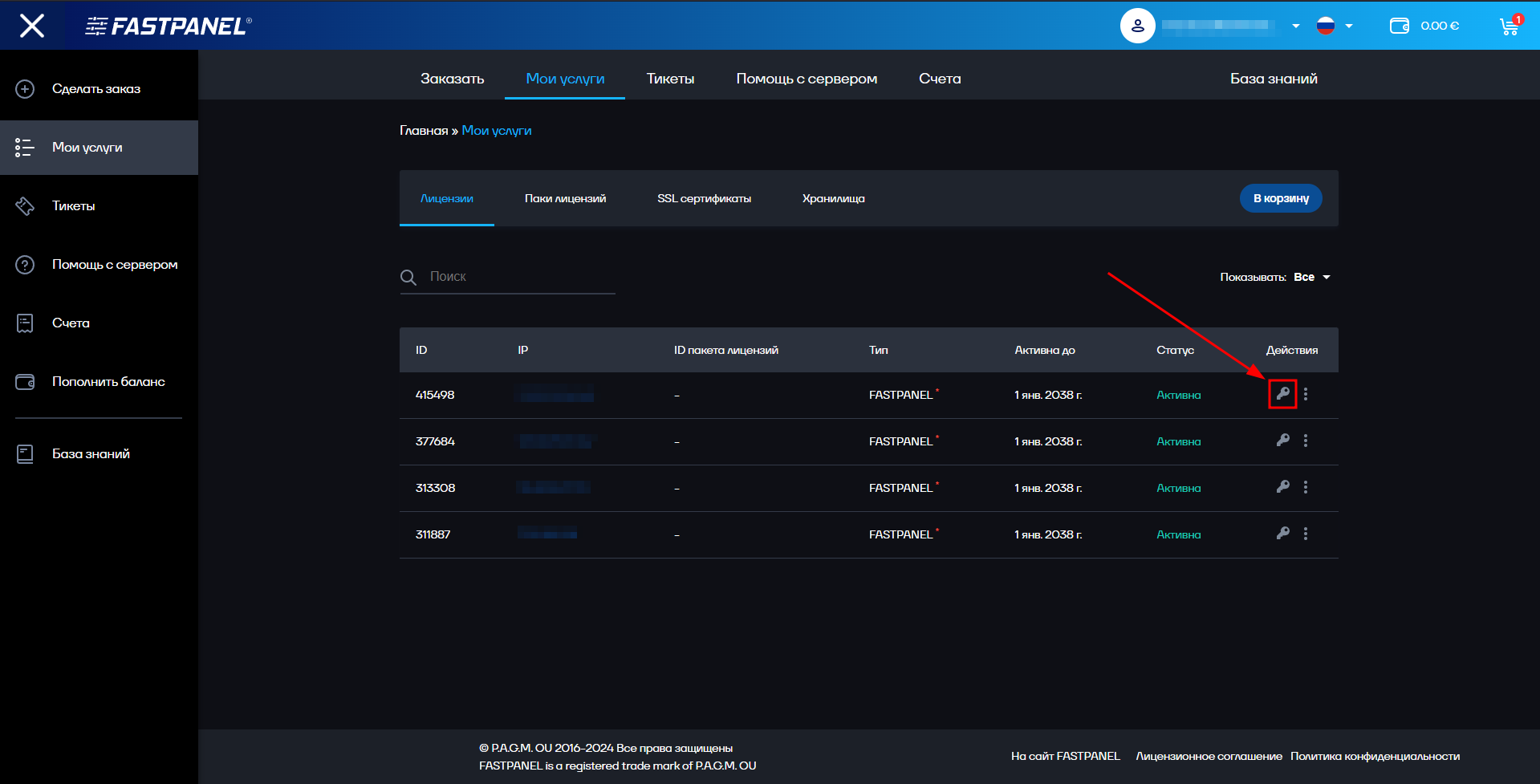The image size is (1540, 784).
Task: Open the Пополнить баланс card icon
Action: point(24,382)
